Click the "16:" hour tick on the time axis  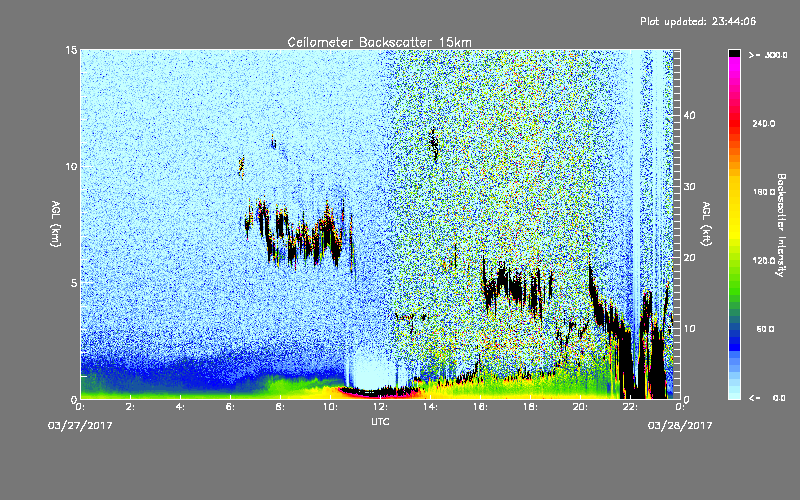tap(480, 407)
